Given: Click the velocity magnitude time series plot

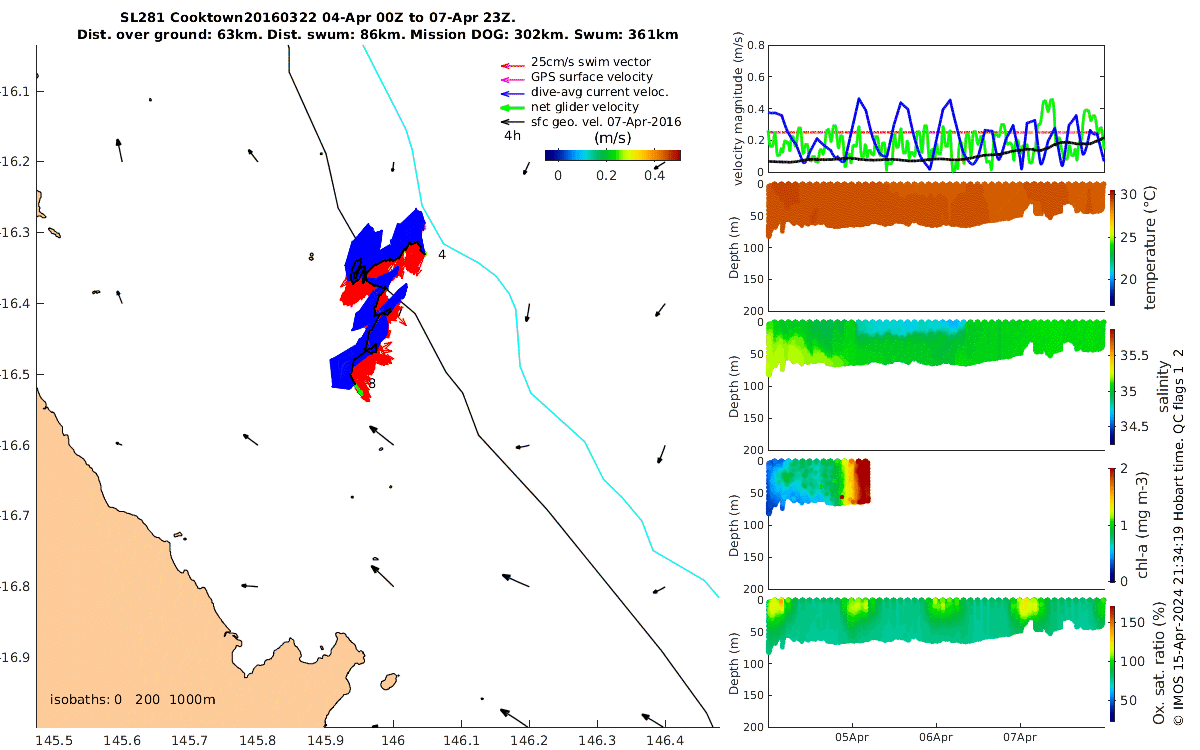Looking at the screenshot, I should point(936,108).
